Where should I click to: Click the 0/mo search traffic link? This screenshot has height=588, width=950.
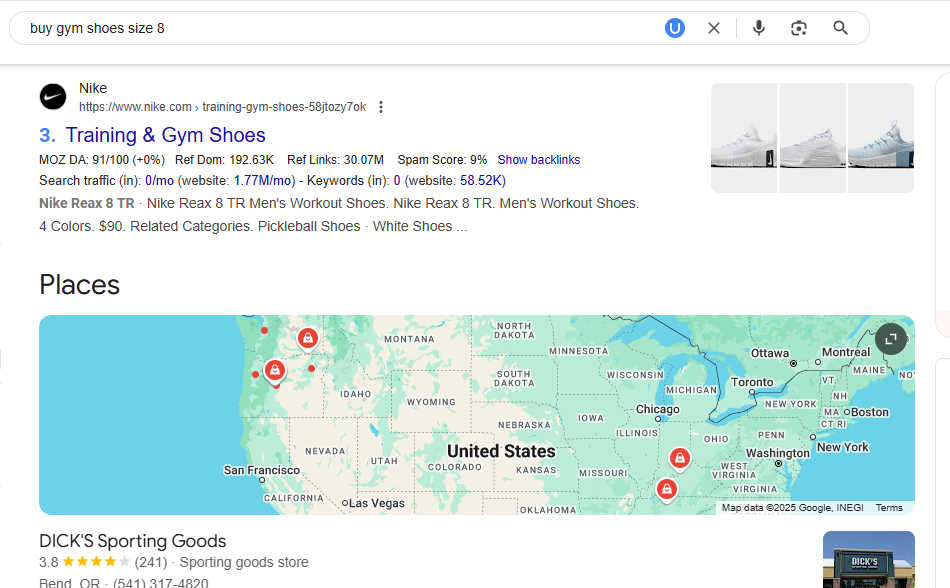pos(159,180)
